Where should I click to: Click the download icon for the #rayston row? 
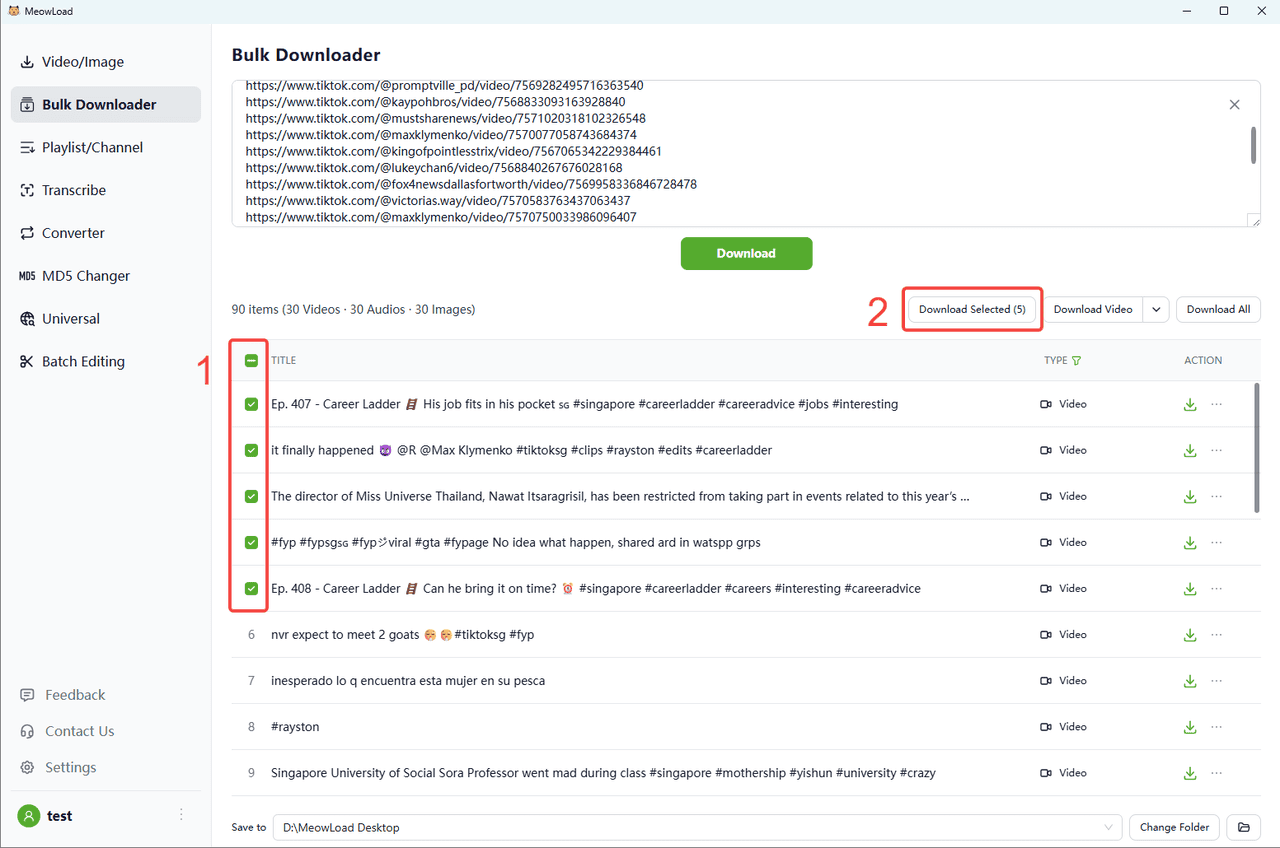pos(1190,727)
